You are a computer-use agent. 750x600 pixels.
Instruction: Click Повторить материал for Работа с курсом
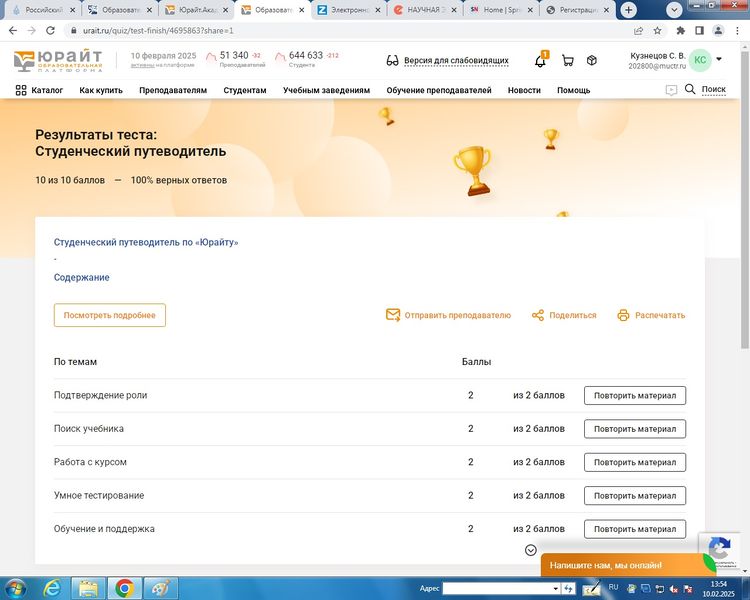[x=635, y=462]
